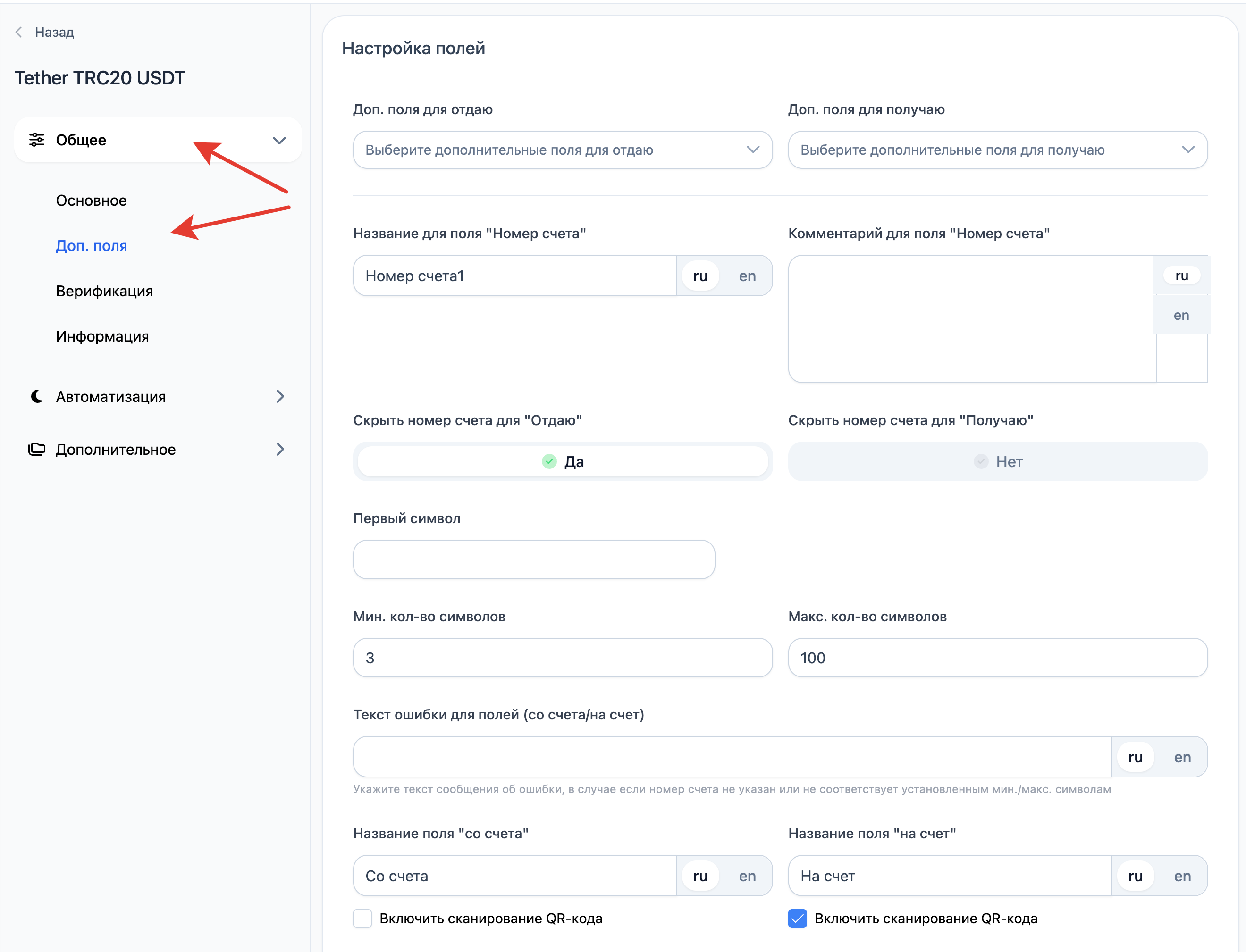Open the Доп. поля для получаю dropdown
This screenshot has height=952, width=1246.
tap(998, 150)
